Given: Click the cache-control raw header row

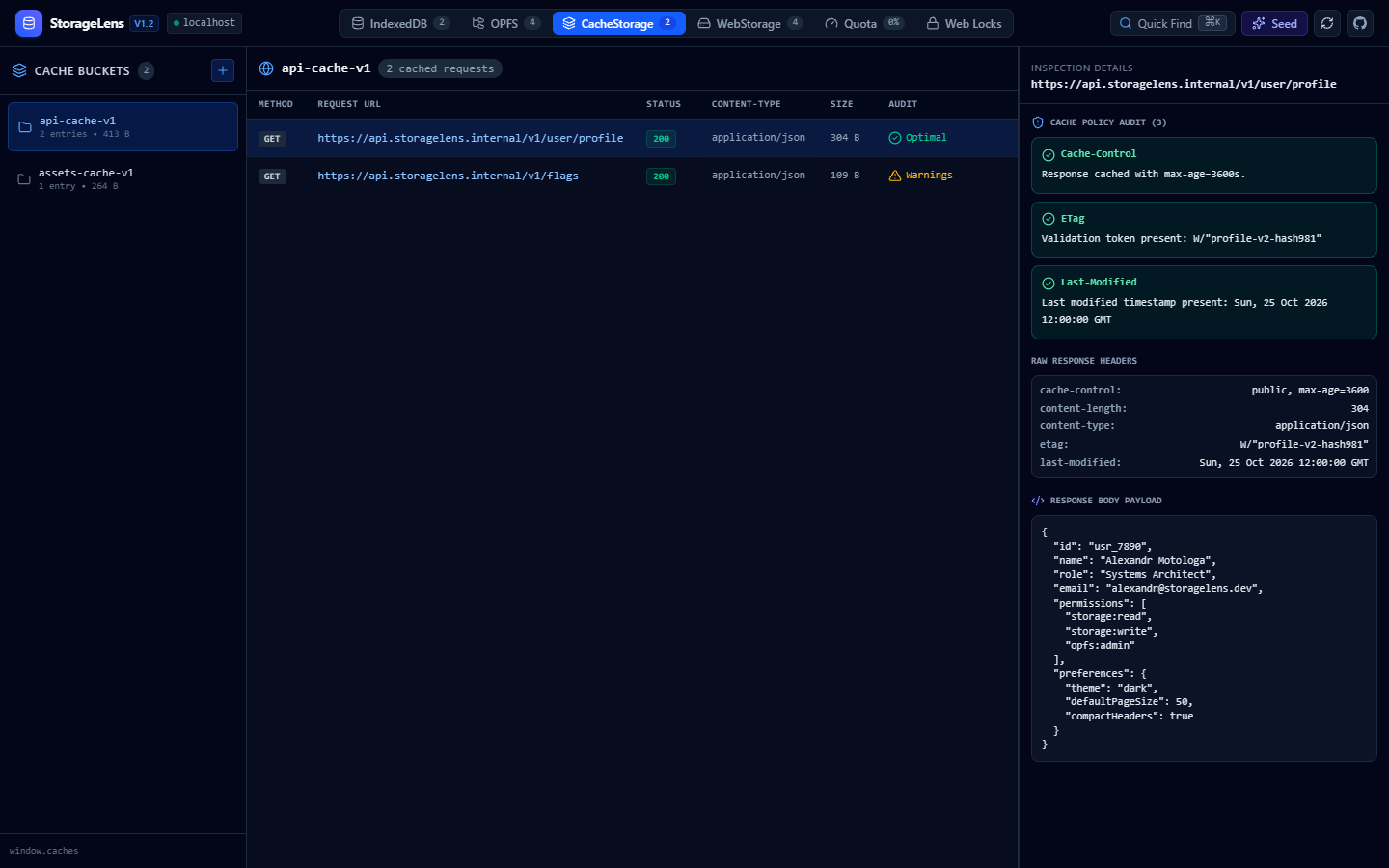Looking at the screenshot, I should coord(1204,391).
